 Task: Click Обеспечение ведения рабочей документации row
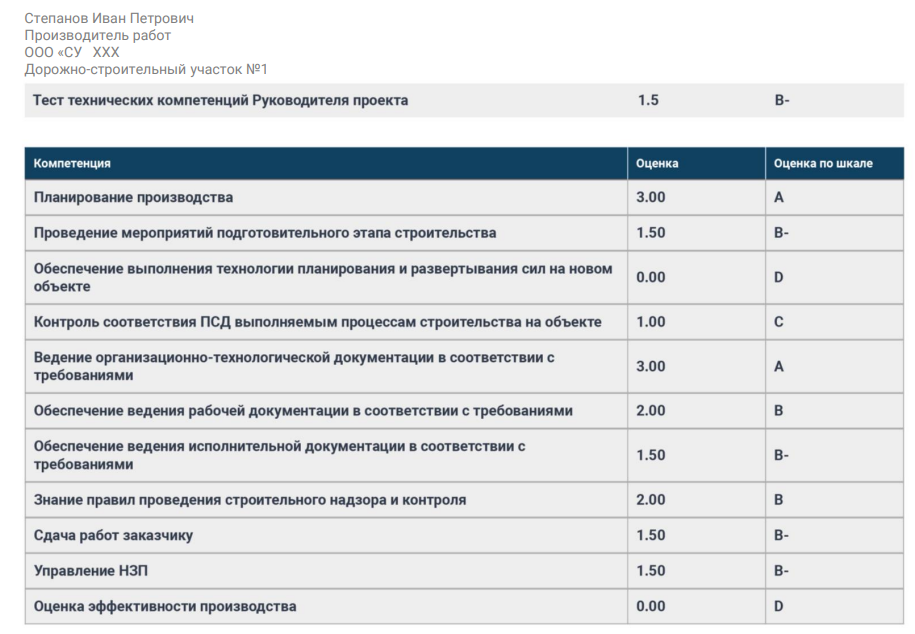point(303,410)
